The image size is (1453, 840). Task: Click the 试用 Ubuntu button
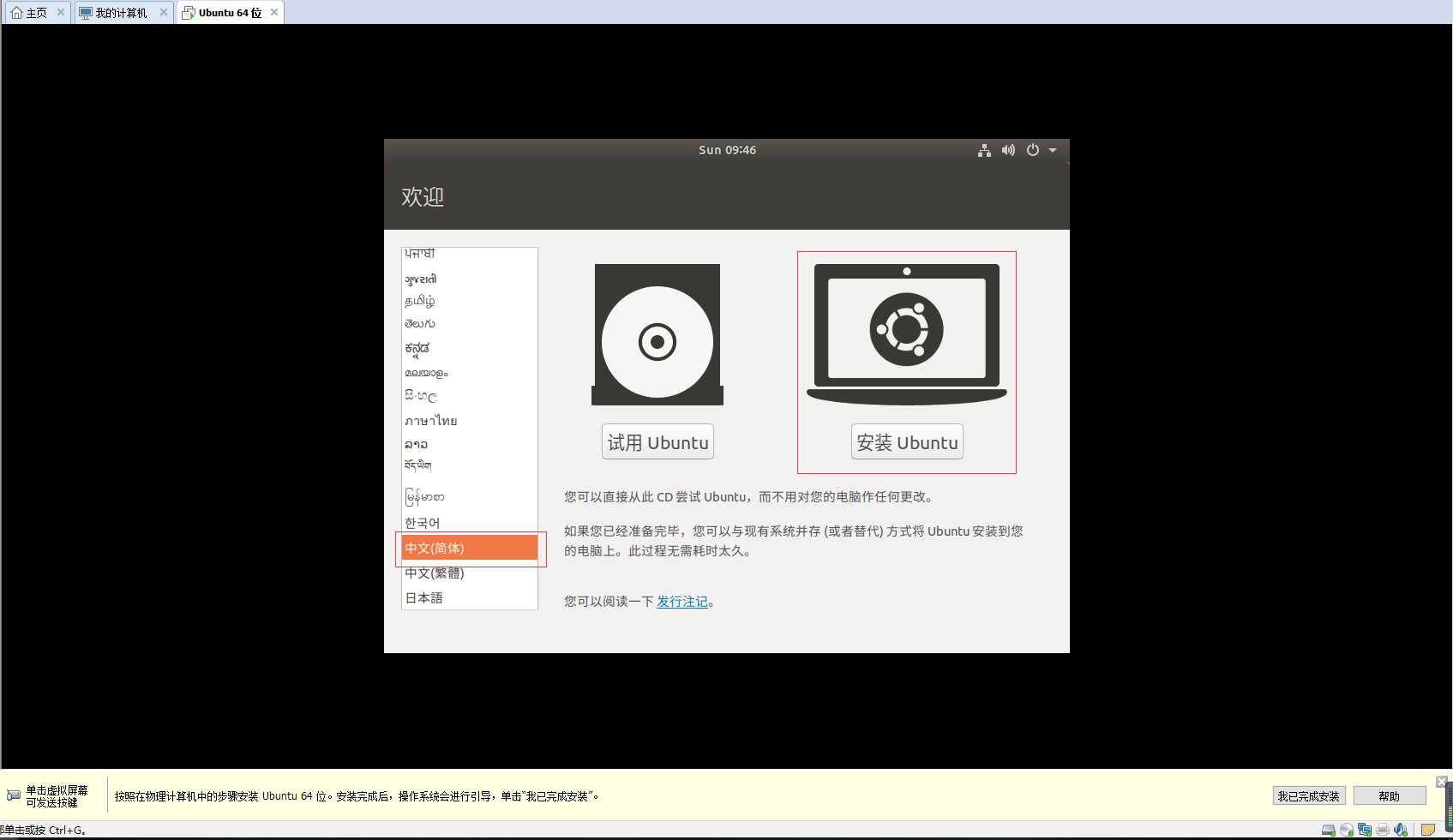[657, 442]
